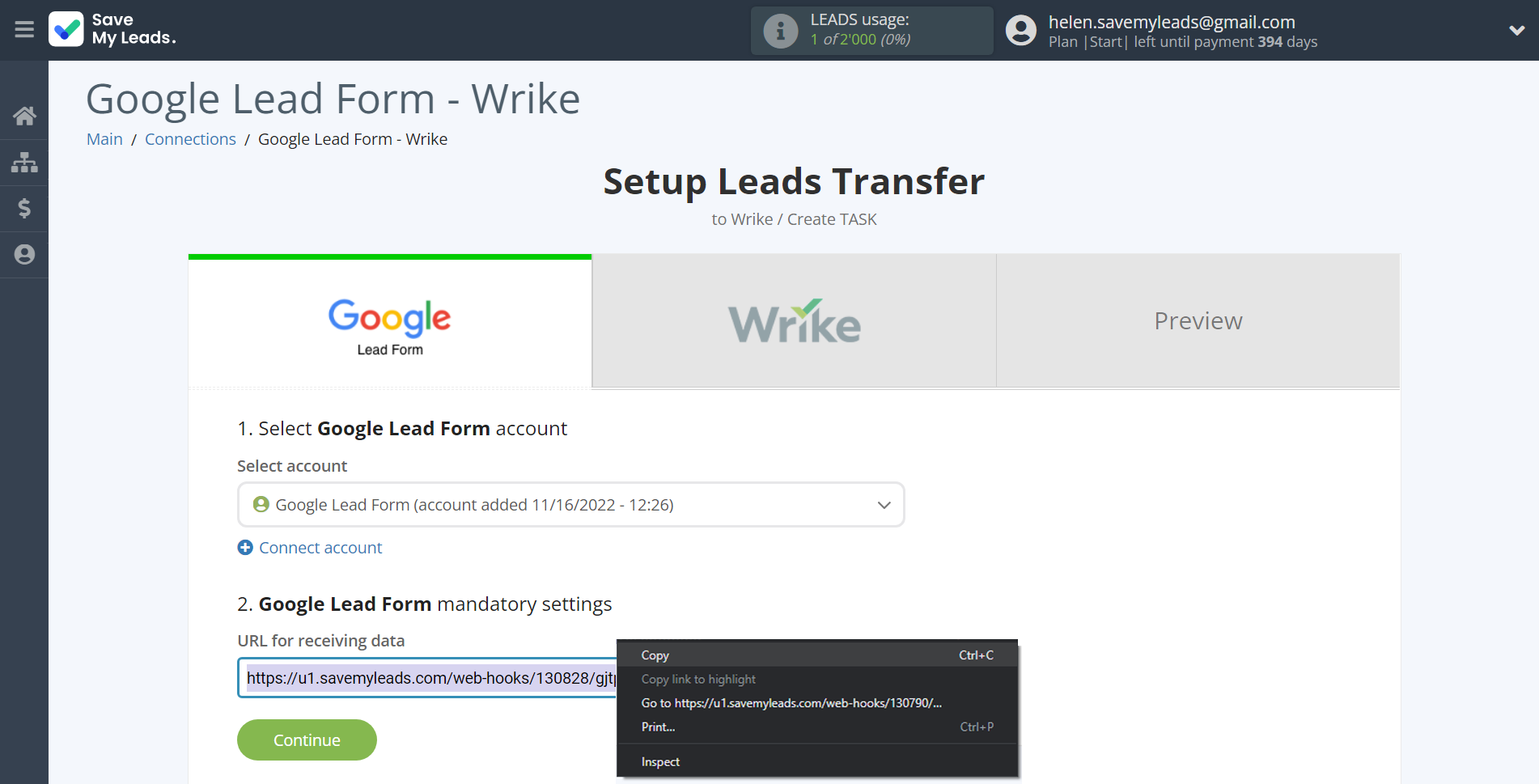1539x784 pixels.
Task: Click the LEADS usage counter text
Action: pyautogui.click(x=860, y=39)
